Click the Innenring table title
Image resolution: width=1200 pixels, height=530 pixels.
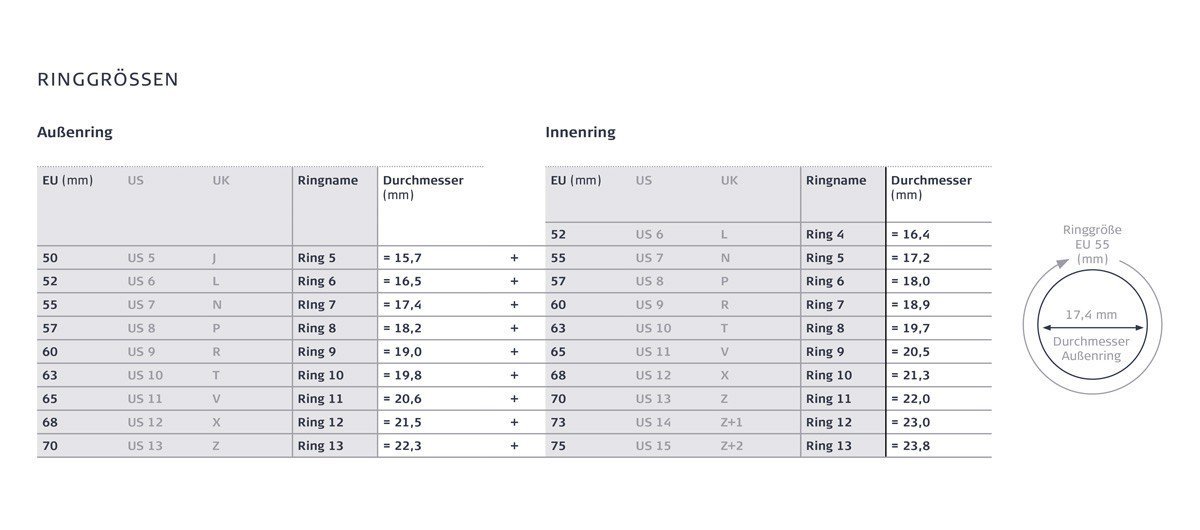point(580,132)
